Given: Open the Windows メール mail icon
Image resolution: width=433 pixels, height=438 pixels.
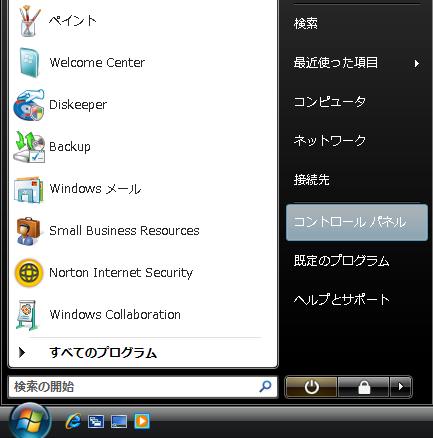Looking at the screenshot, I should click(29, 189).
